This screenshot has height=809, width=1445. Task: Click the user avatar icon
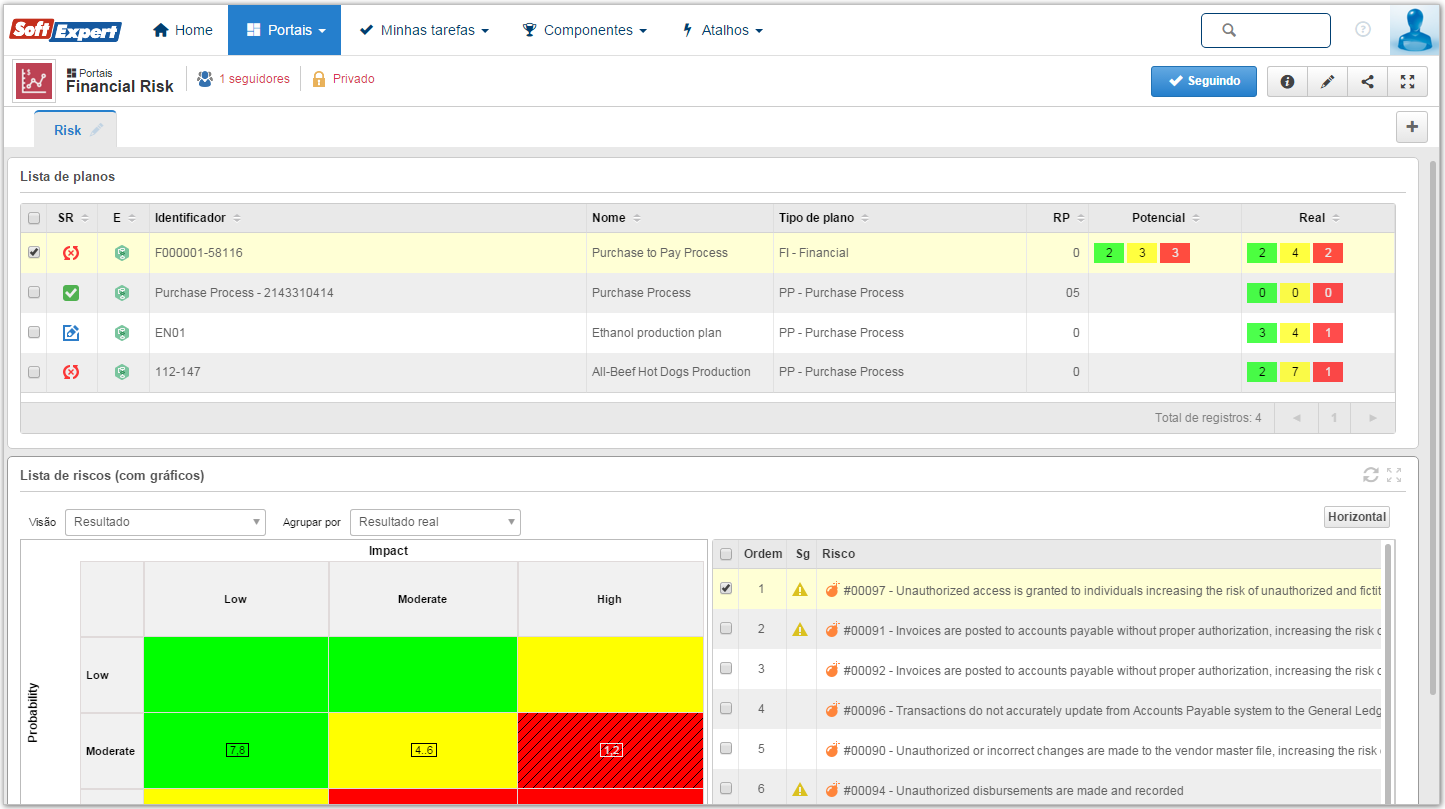point(1415,30)
